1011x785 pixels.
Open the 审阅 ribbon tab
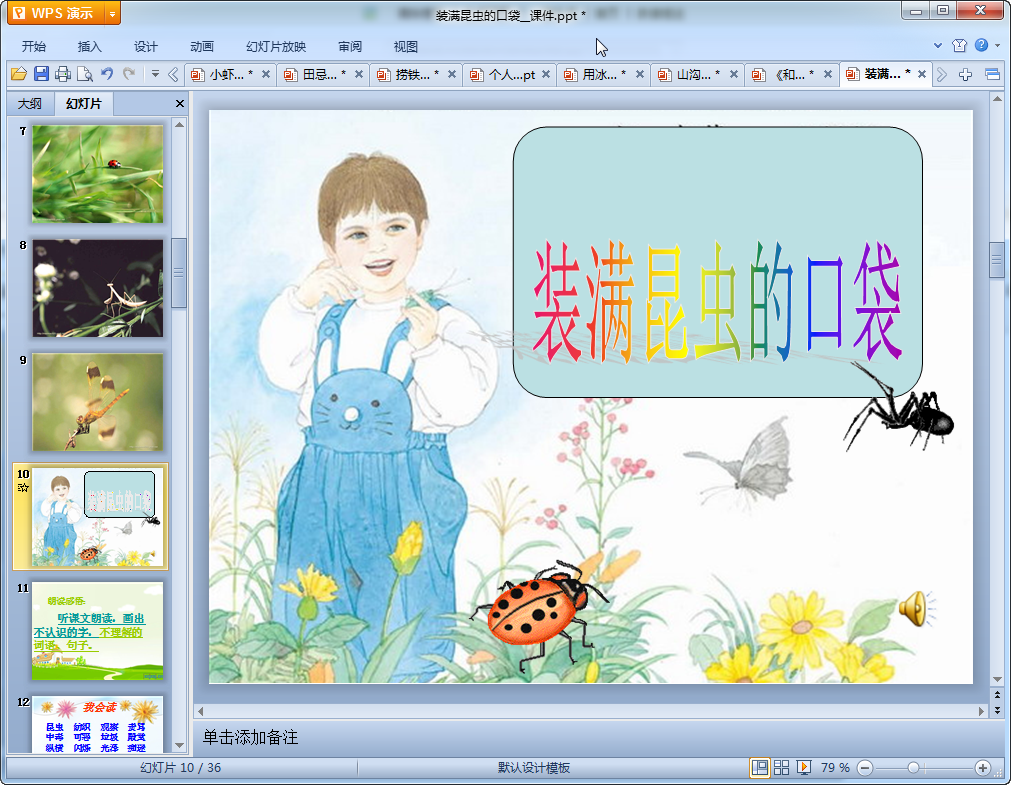(350, 46)
